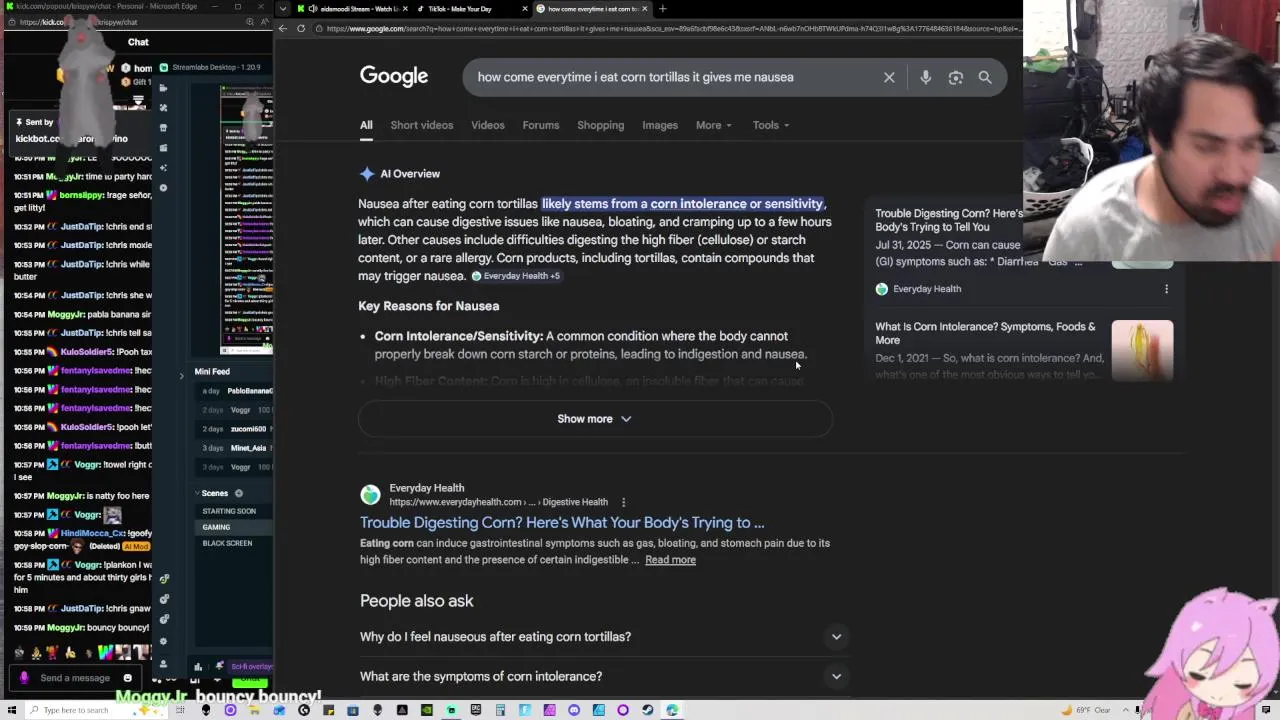This screenshot has width=1280, height=720.
Task: Switch to Short videos tab
Action: [422, 125]
